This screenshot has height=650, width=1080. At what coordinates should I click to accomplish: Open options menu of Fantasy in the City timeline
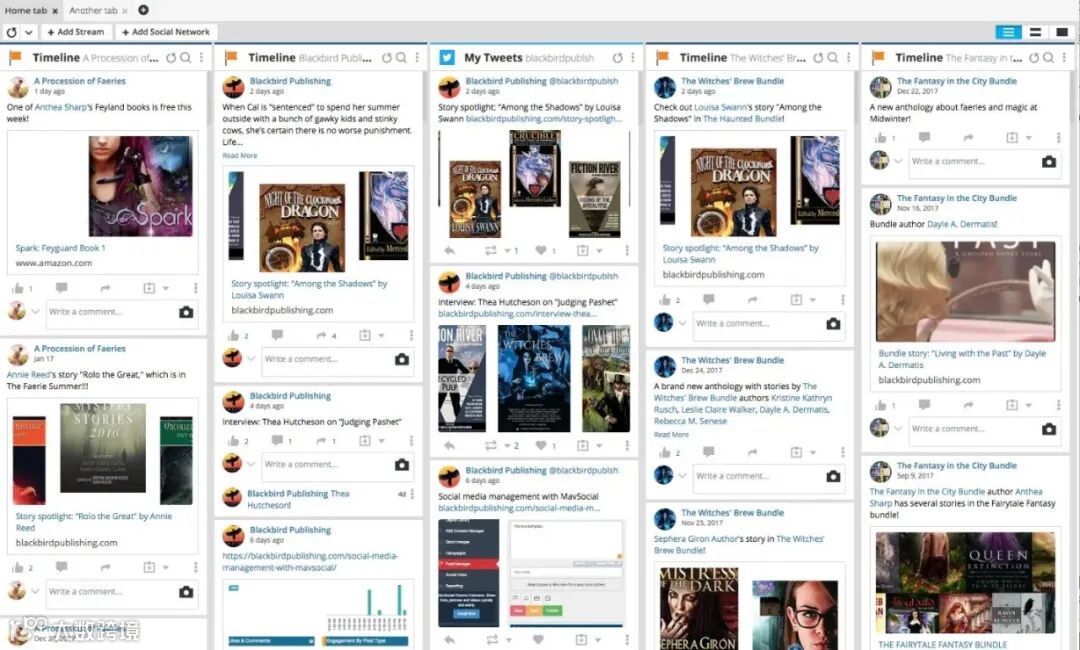tap(1064, 58)
